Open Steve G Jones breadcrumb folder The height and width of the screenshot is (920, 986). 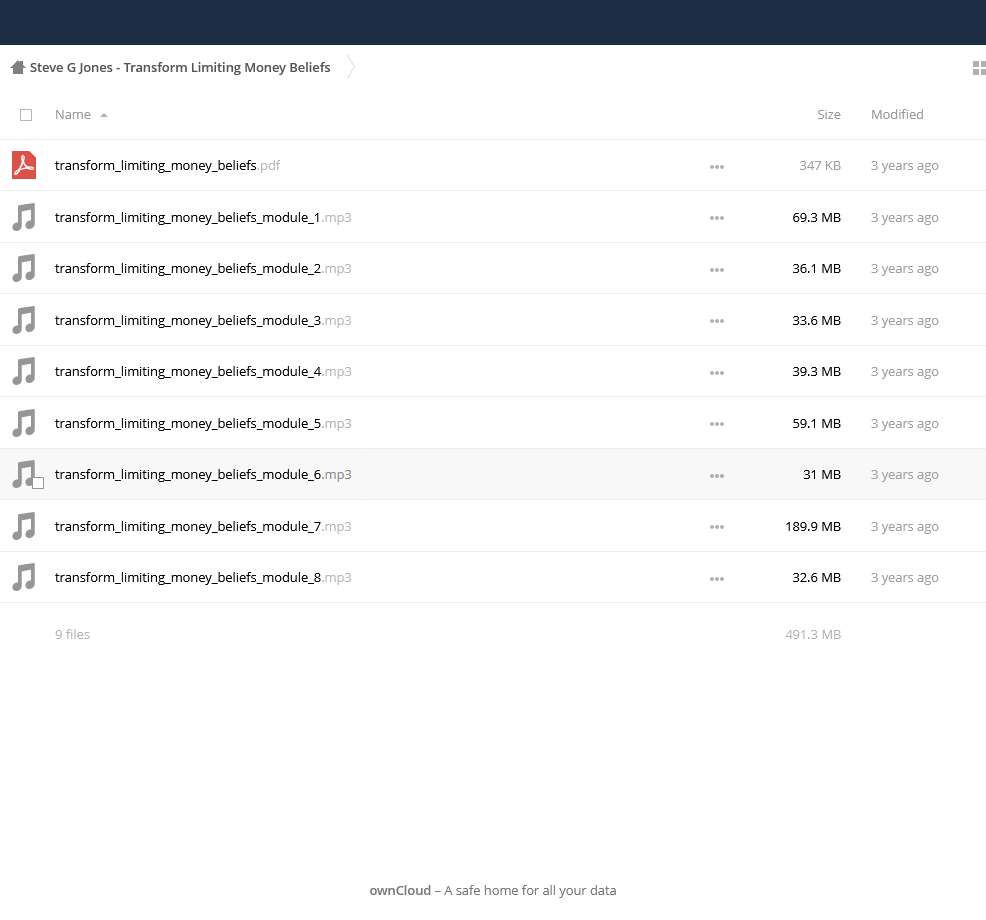point(180,67)
